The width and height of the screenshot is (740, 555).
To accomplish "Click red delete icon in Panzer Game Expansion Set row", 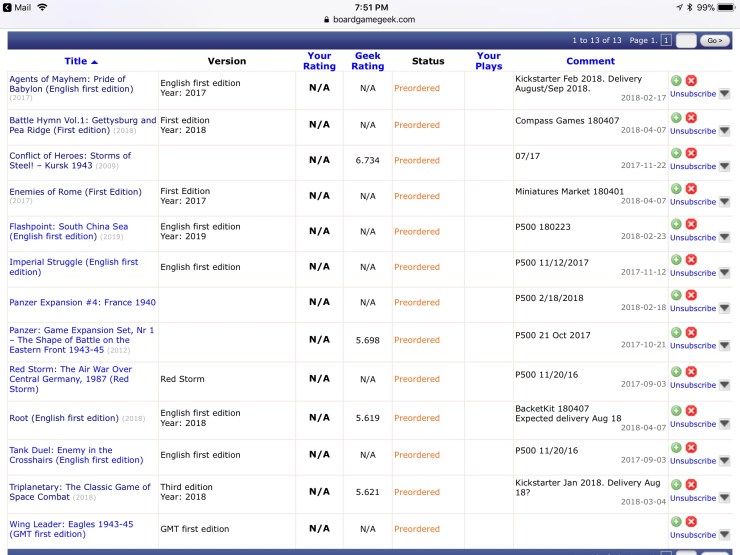I will 691,332.
